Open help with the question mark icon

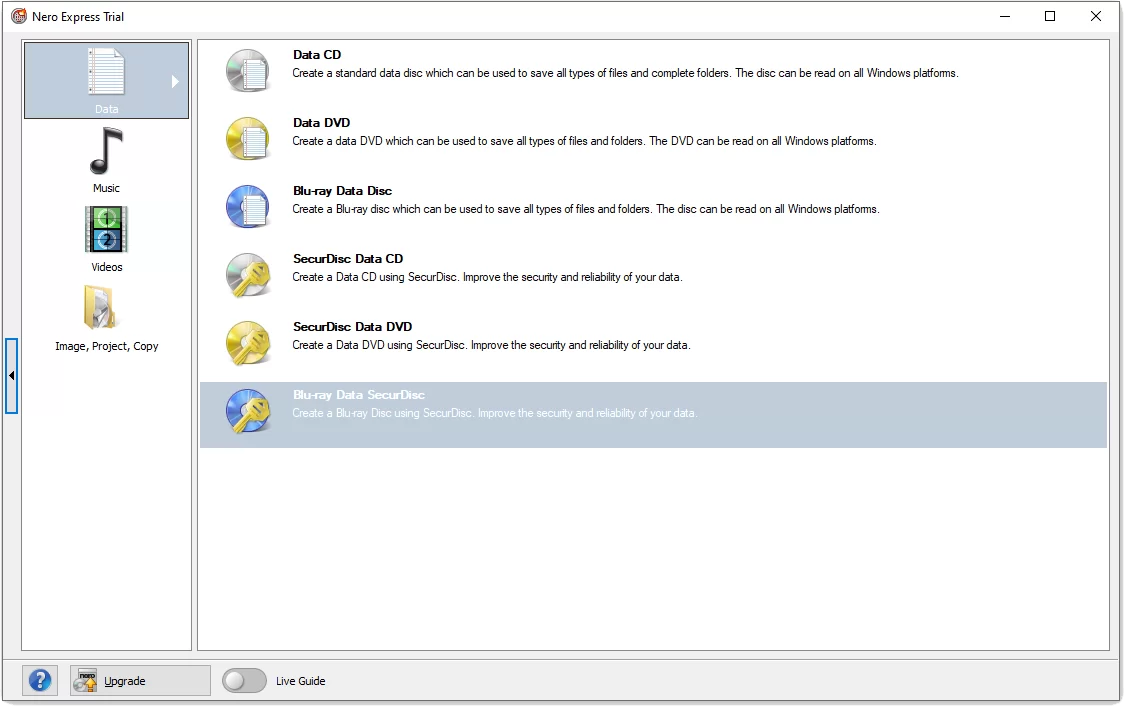(x=40, y=680)
